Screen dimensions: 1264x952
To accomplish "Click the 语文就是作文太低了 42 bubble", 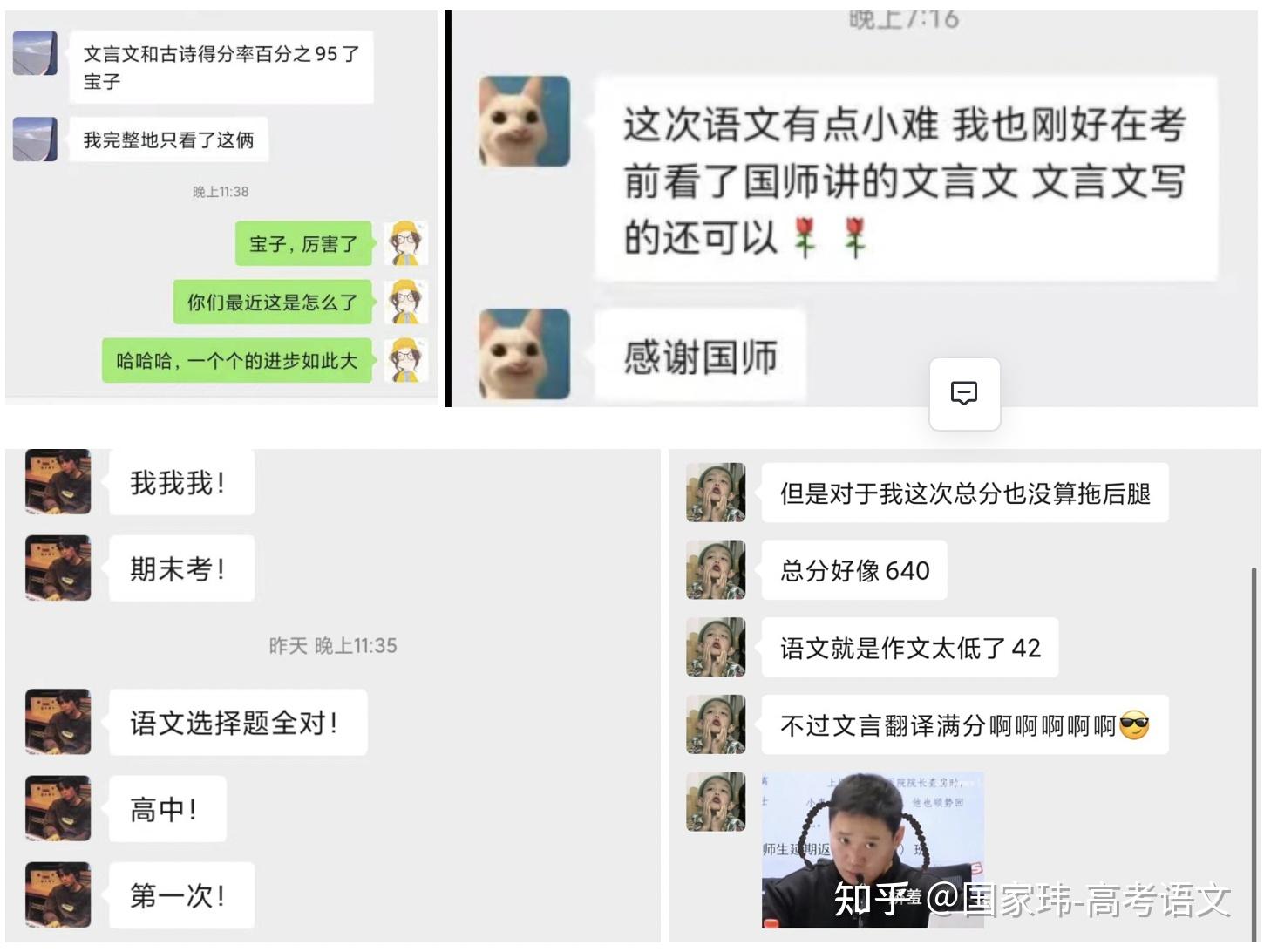I will (x=910, y=648).
